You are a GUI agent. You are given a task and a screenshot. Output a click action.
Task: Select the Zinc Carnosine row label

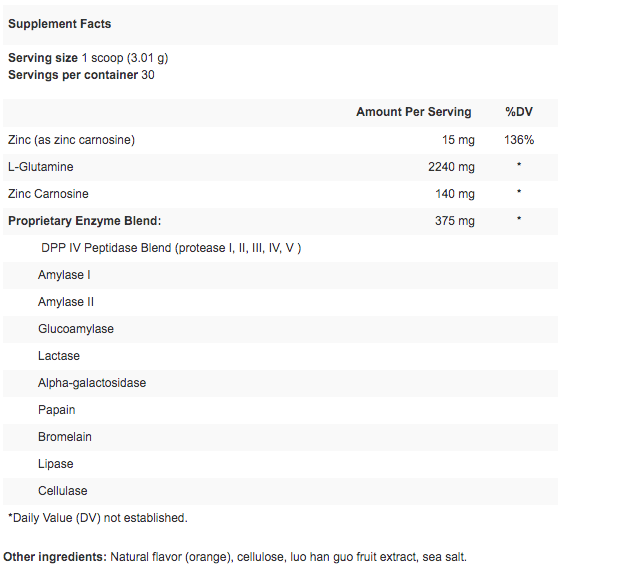point(48,194)
